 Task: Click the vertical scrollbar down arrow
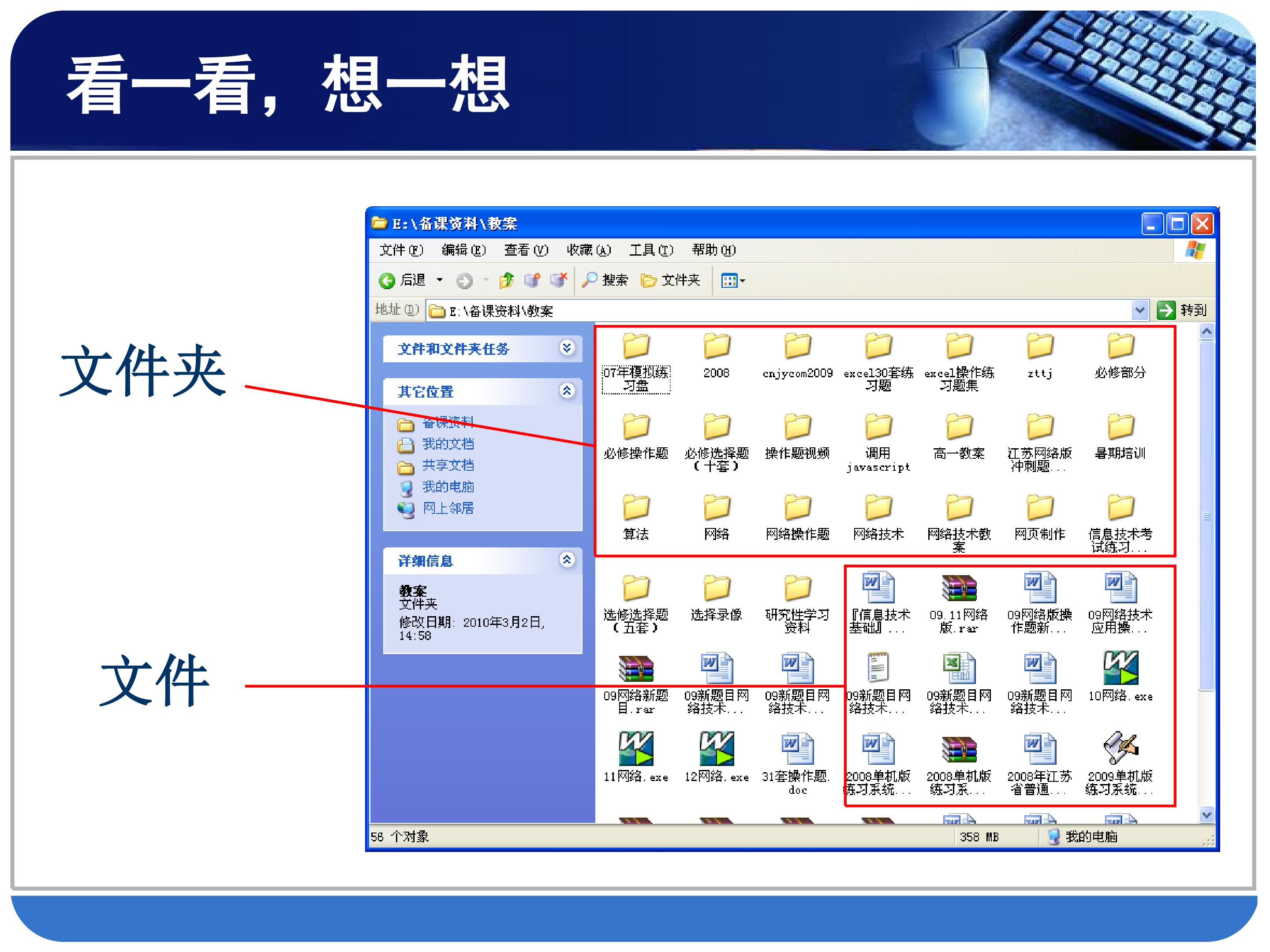point(1206,815)
